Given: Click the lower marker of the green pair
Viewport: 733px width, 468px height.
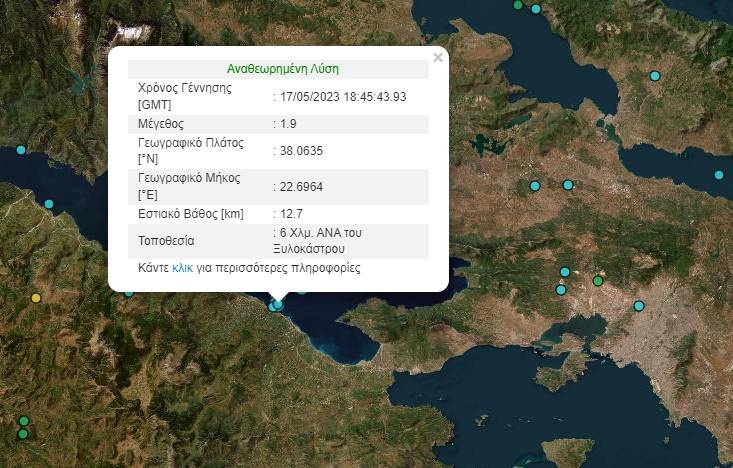Looking at the screenshot, I should (x=22, y=434).
